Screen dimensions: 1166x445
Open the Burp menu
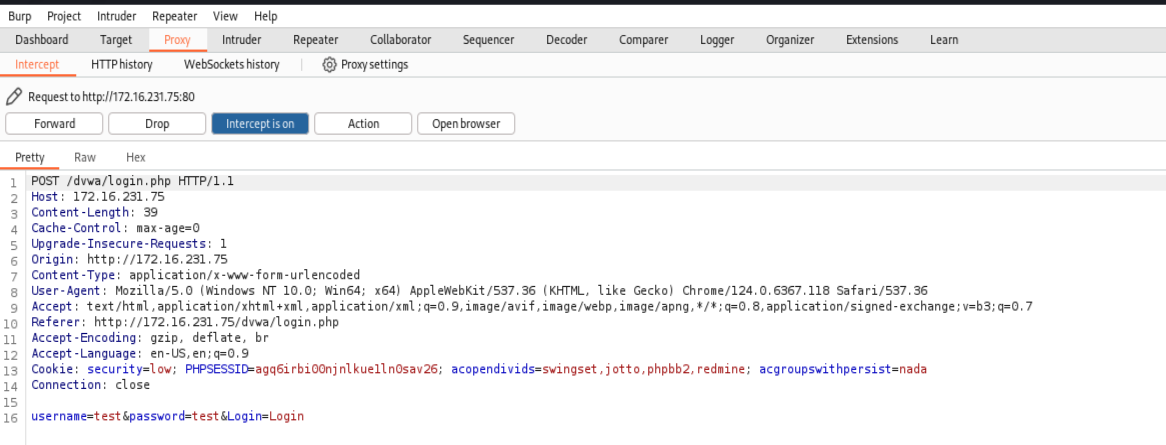click(19, 16)
